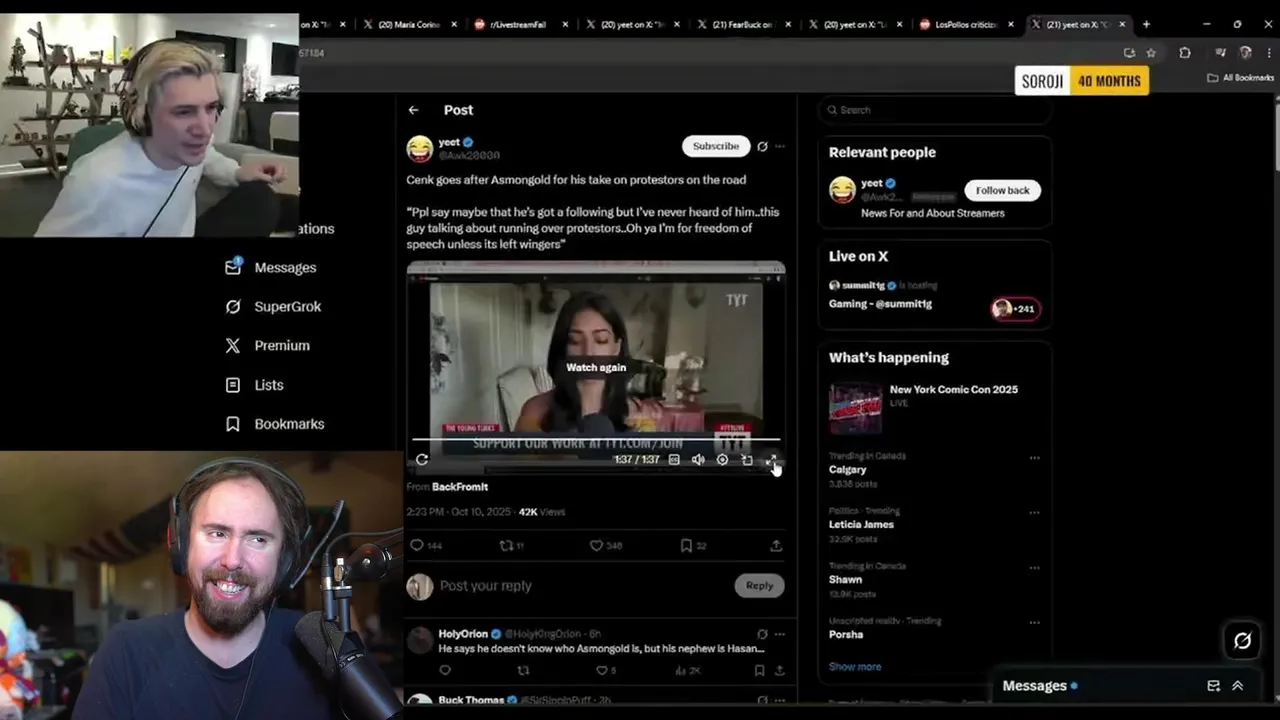
Task: Click Follow back for yeet
Action: pos(1002,190)
